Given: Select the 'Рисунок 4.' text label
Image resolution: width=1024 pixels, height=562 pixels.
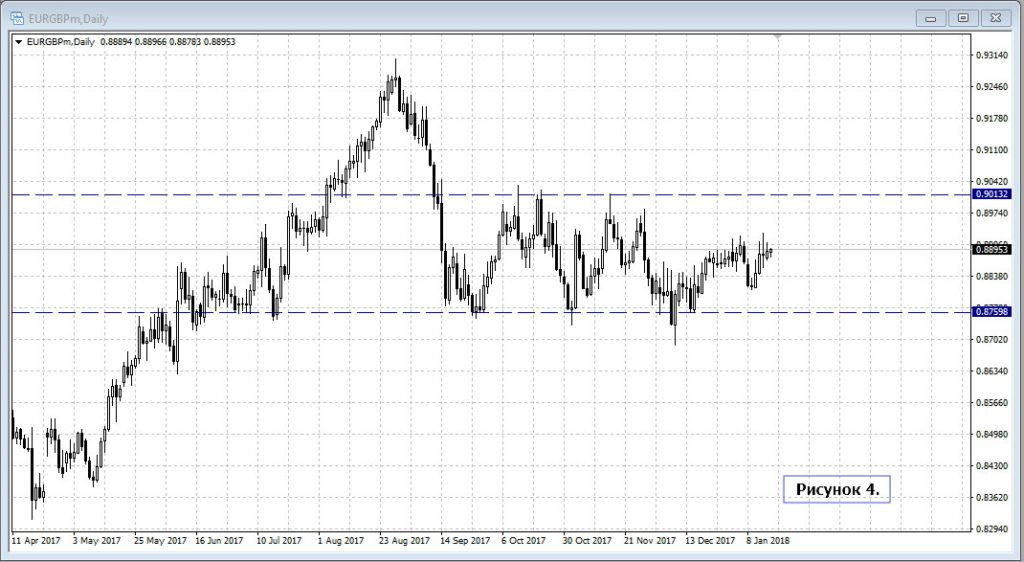Looking at the screenshot, I should coord(836,489).
